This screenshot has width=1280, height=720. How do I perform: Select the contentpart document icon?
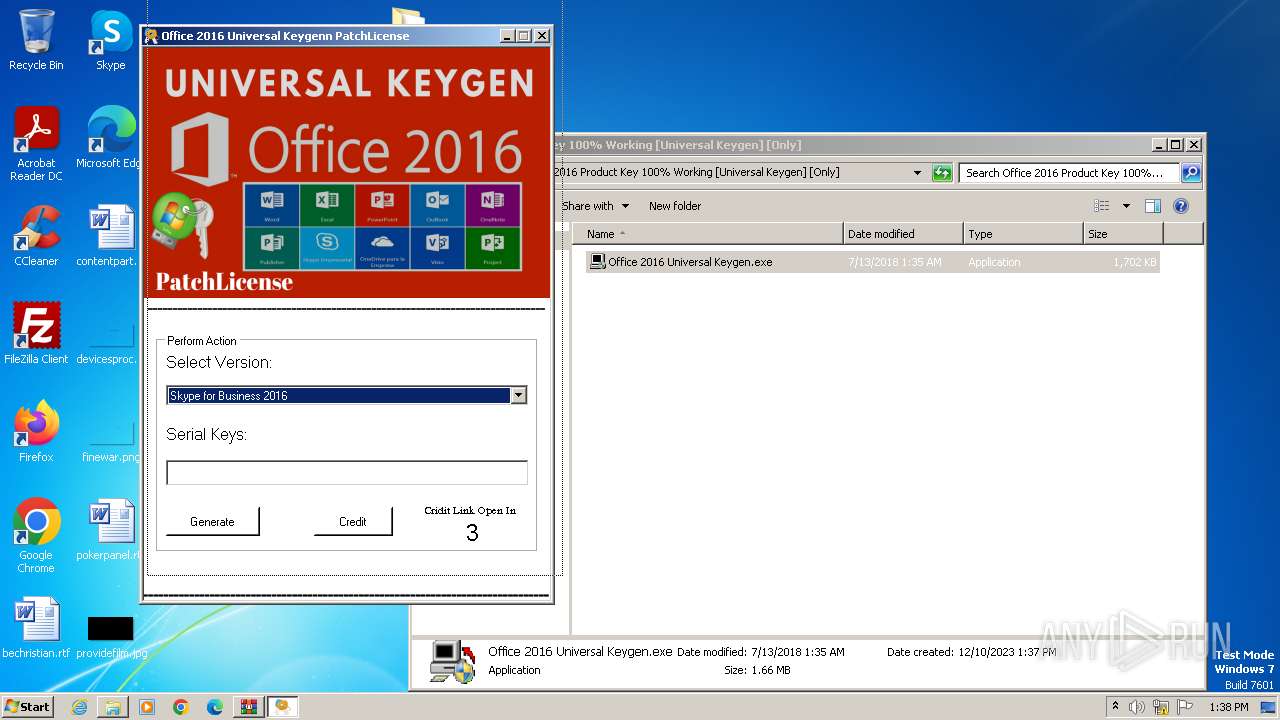(110, 236)
